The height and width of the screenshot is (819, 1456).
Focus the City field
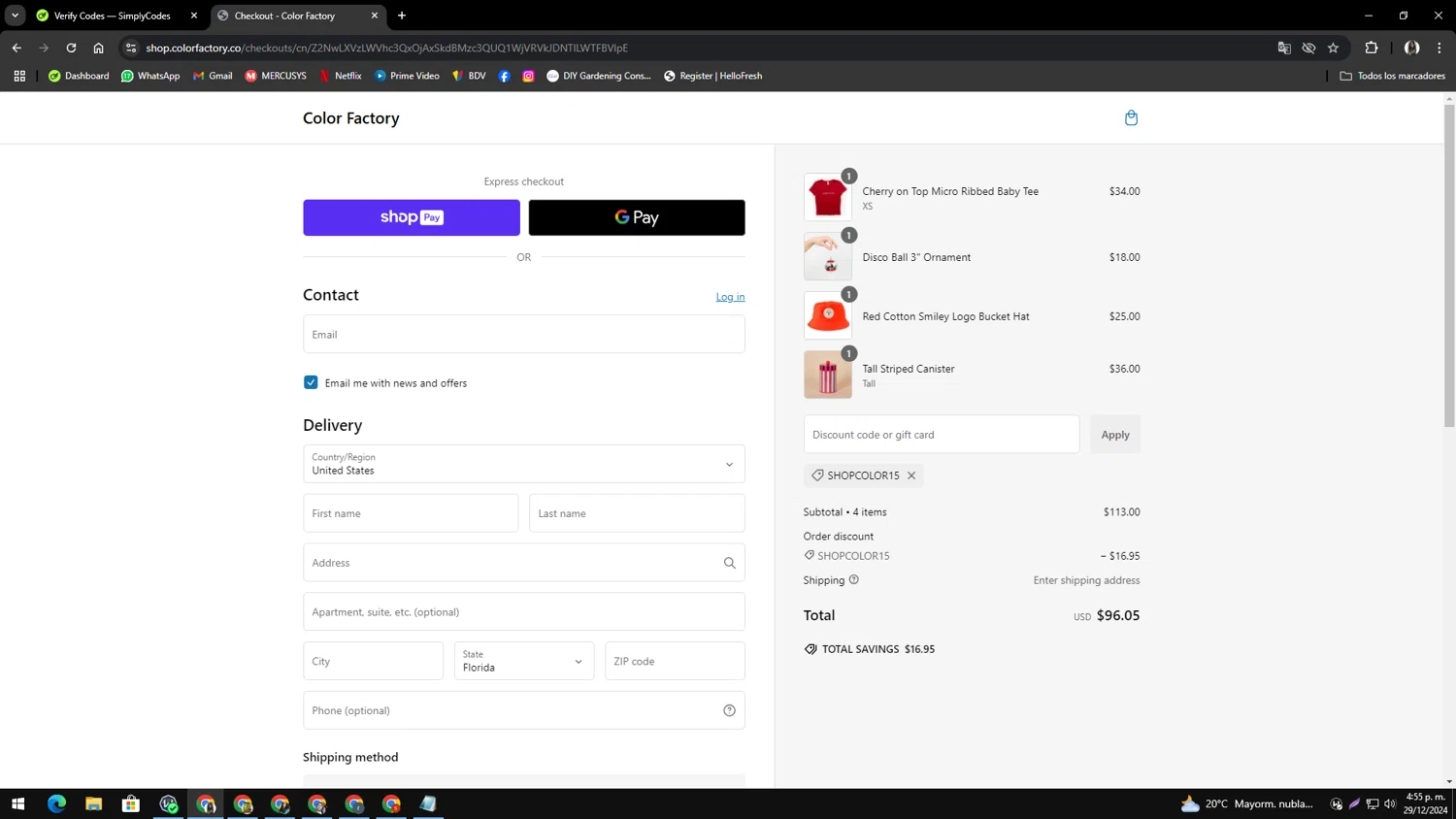[373, 661]
